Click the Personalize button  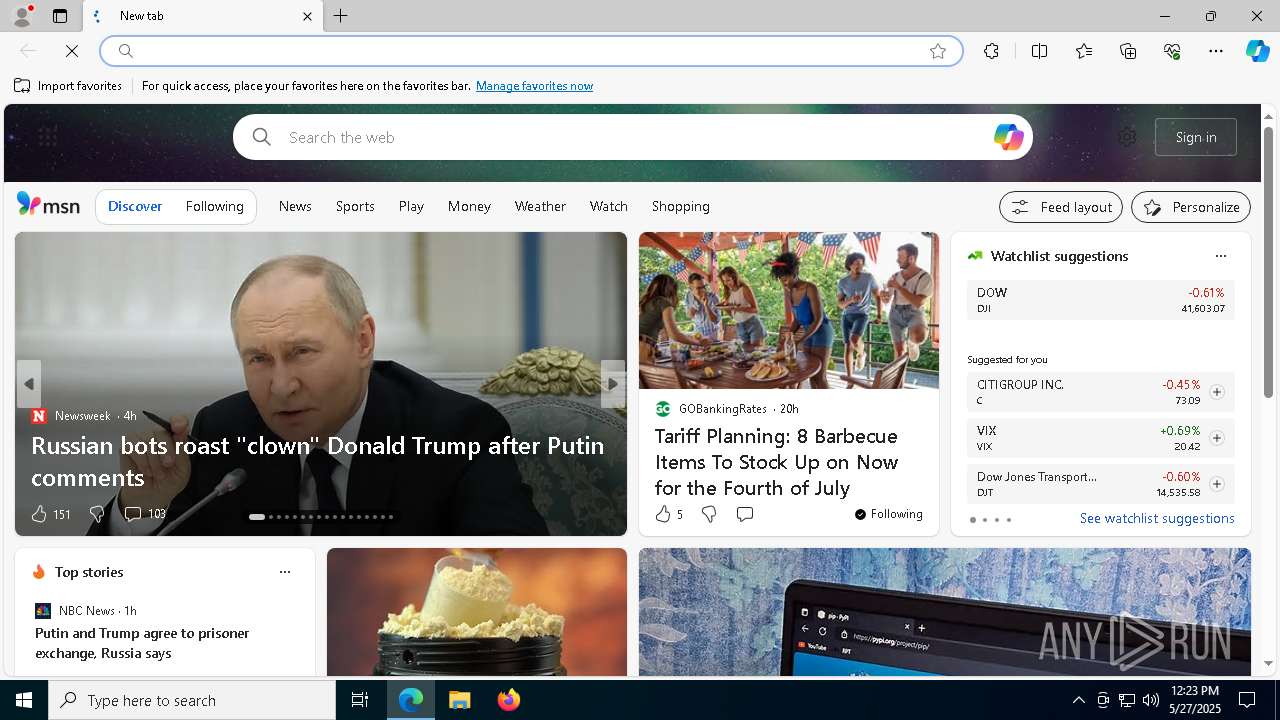[1191, 207]
